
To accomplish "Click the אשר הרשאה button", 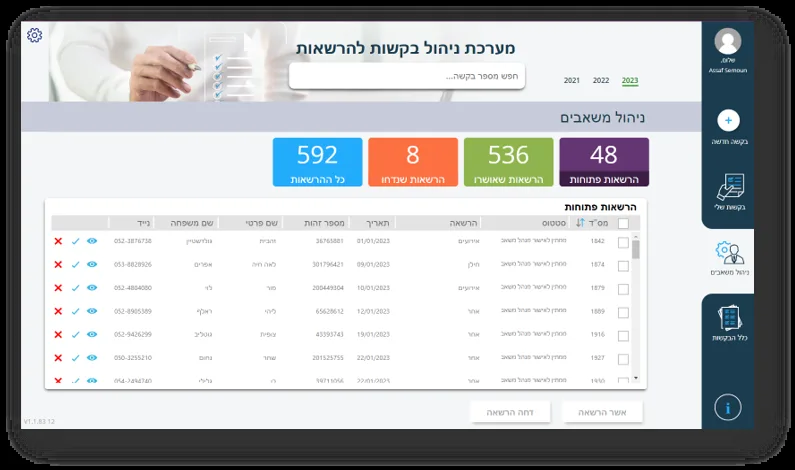I will coord(602,412).
